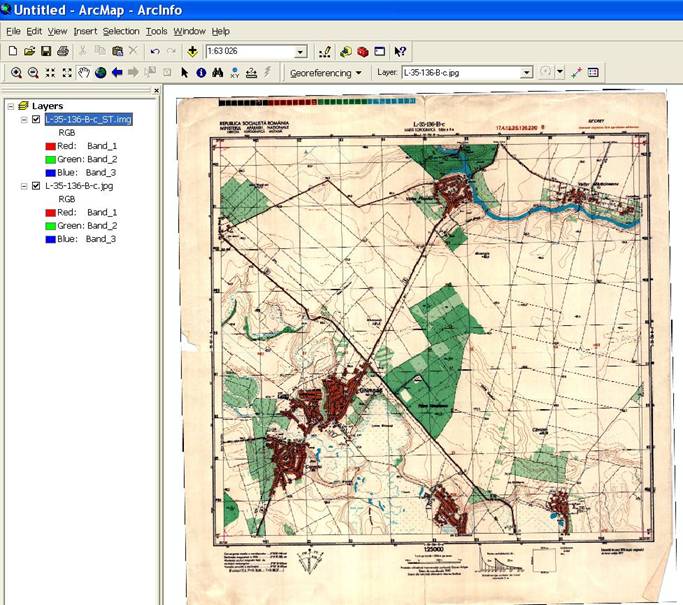
Task: Click the Add Data button
Action: click(191, 51)
